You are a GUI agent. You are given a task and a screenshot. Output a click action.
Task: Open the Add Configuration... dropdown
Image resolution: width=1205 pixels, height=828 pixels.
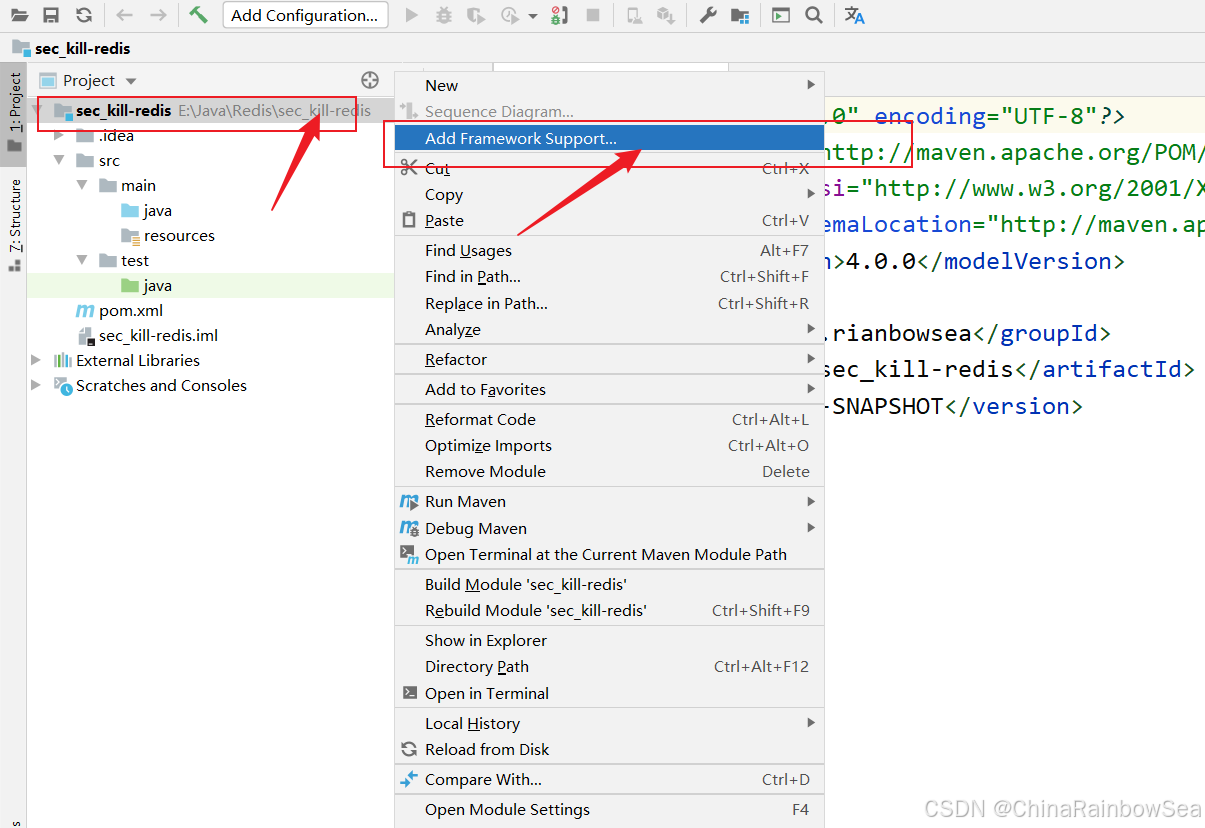(304, 15)
